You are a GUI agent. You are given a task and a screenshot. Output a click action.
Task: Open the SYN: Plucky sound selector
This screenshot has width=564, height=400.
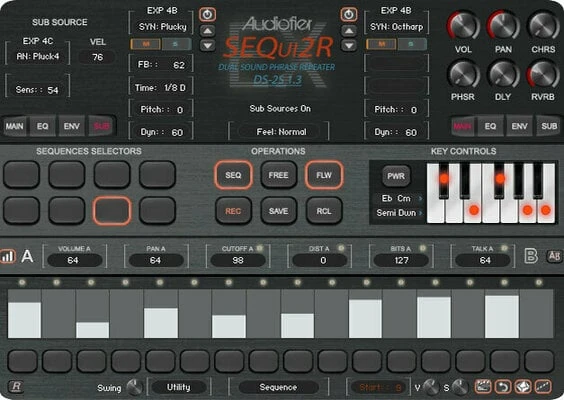tap(163, 27)
